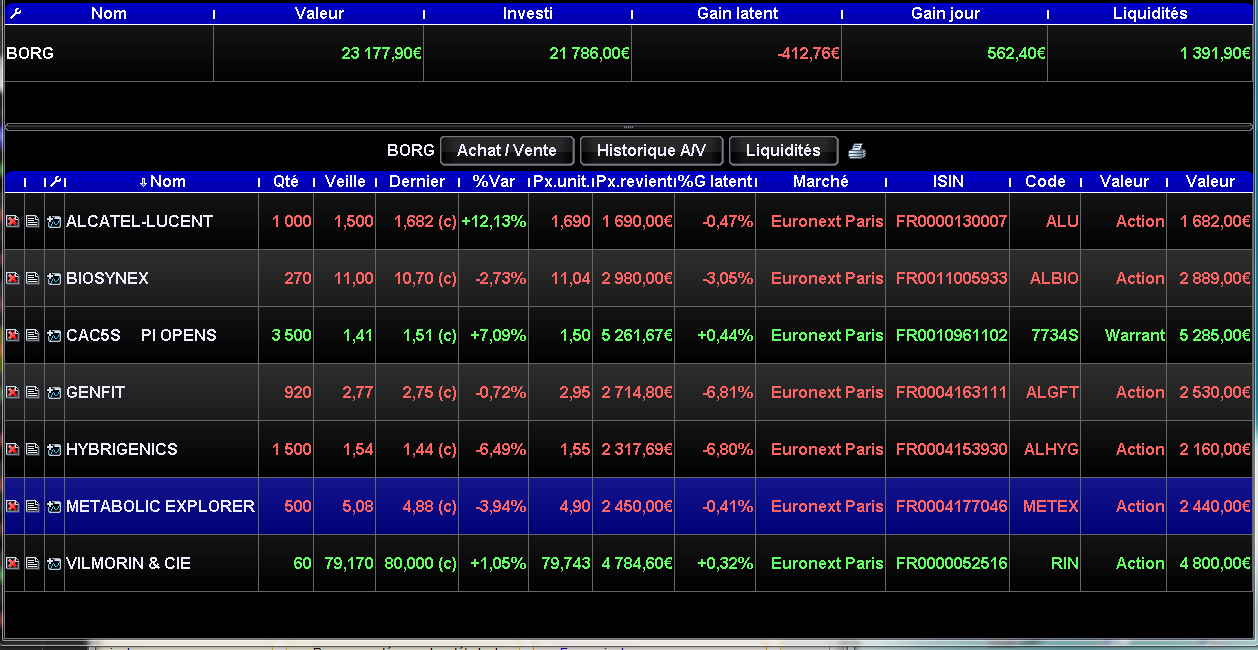Click the Liquidités header in summary table
The height and width of the screenshot is (650, 1258).
(x=1150, y=13)
